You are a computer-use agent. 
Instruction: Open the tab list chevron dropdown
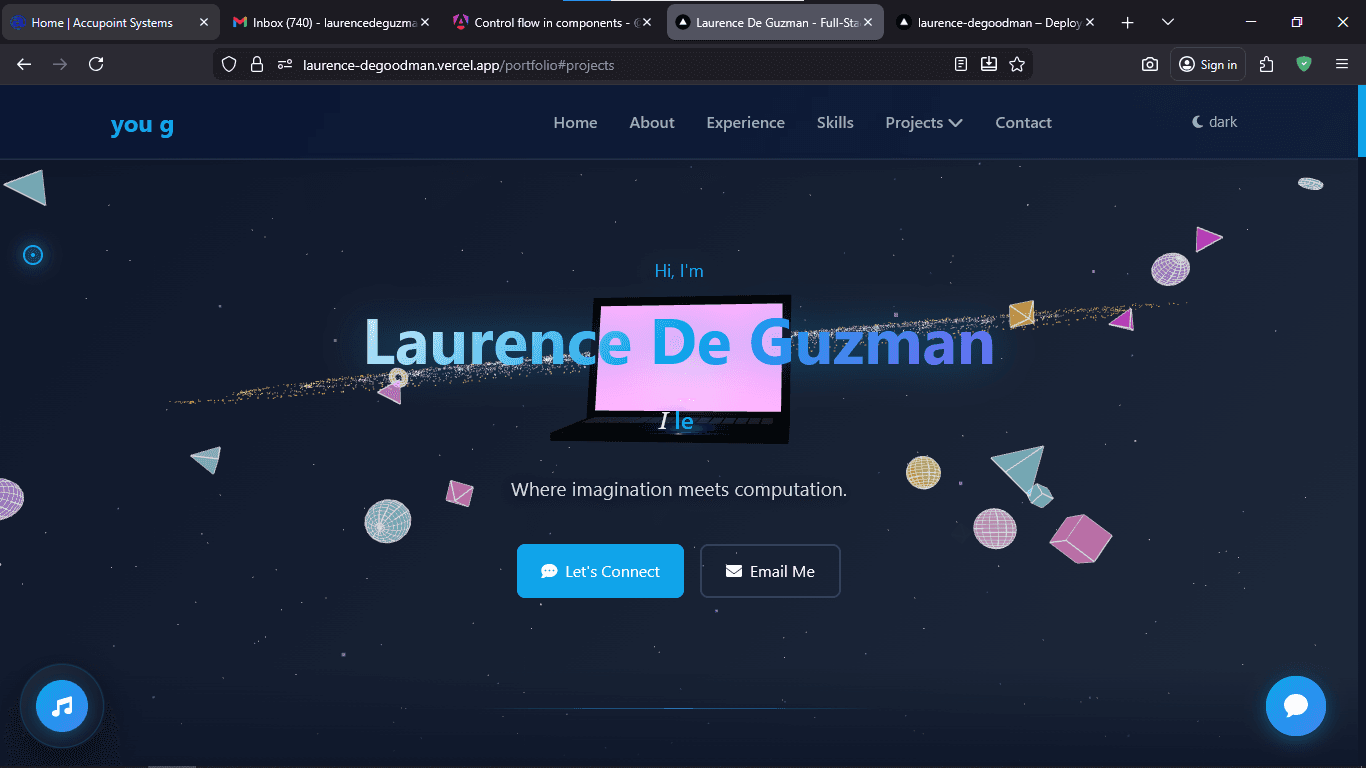pos(1167,21)
